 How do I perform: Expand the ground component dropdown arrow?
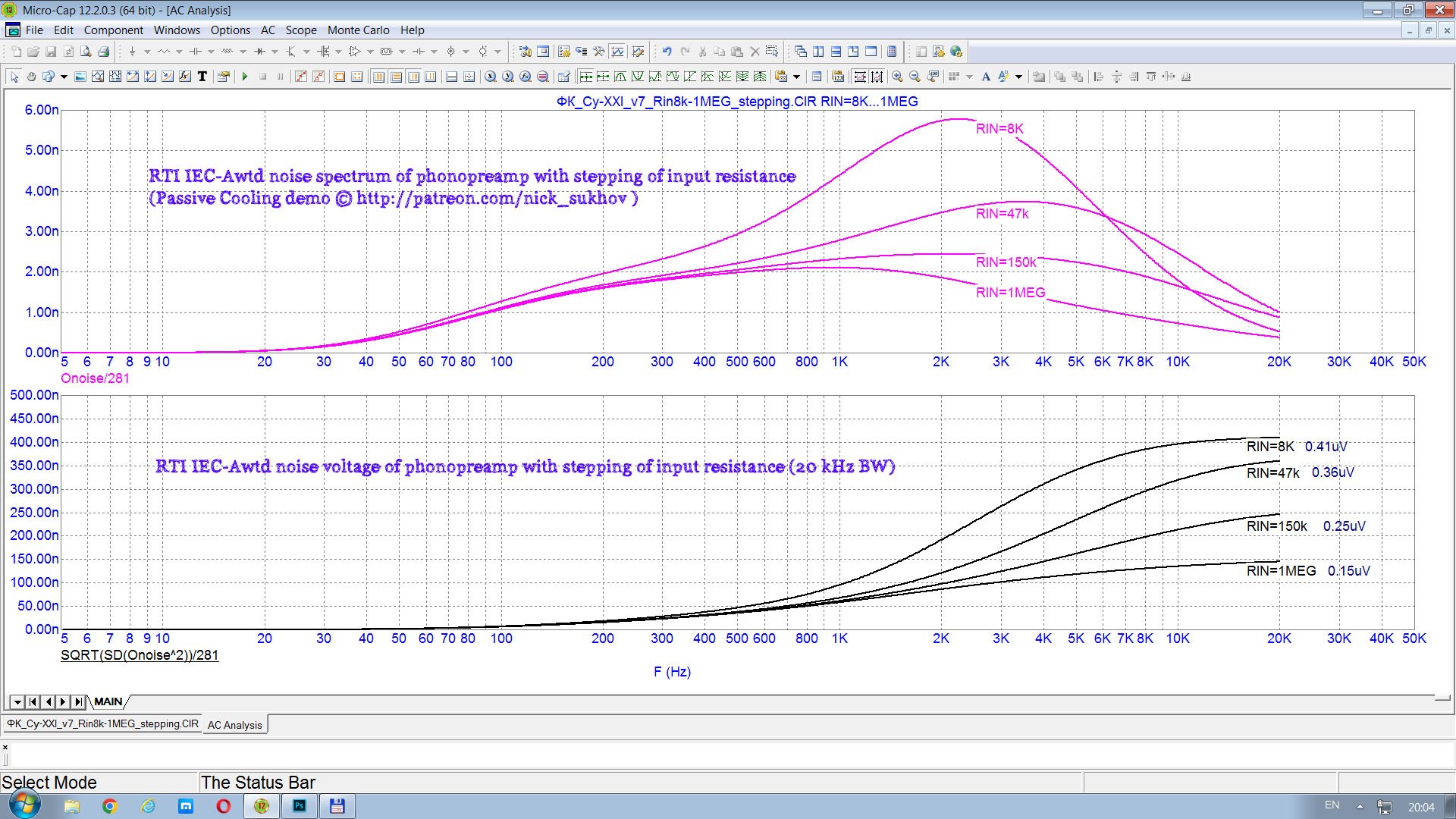coord(147,52)
